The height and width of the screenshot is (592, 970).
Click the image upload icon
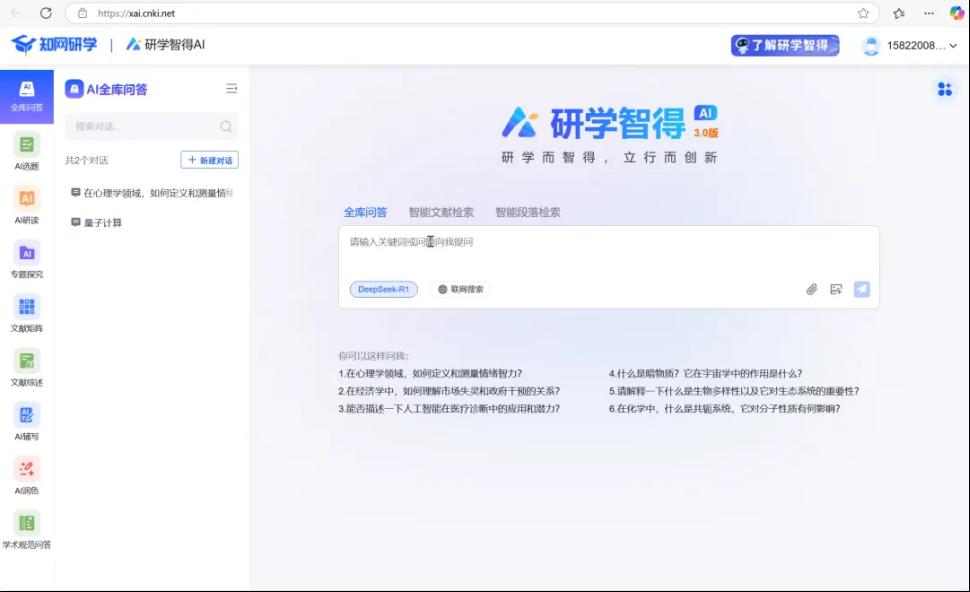point(836,290)
